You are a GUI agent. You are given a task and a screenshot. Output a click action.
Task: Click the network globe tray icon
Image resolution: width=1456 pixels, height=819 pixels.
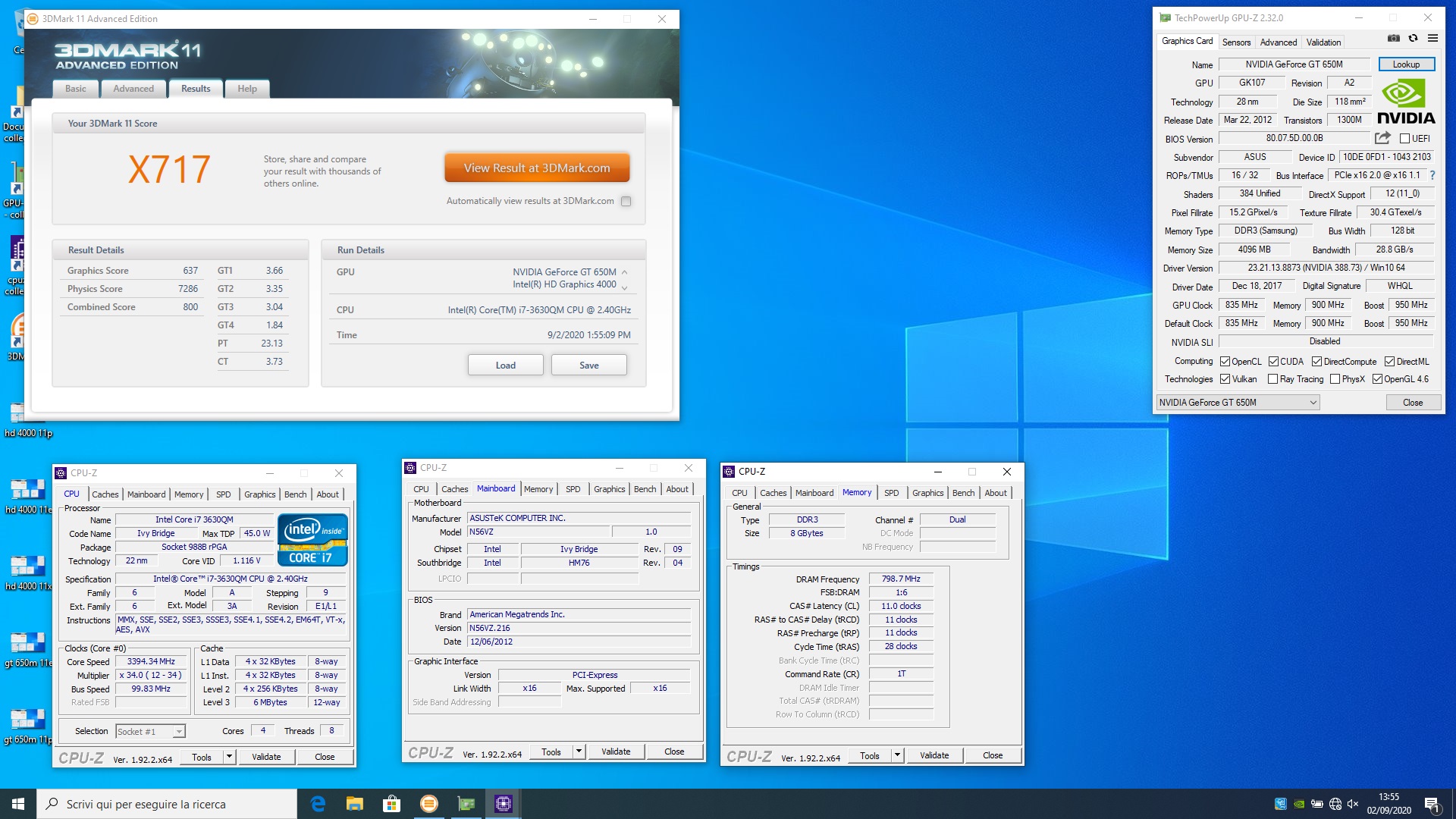point(1335,804)
